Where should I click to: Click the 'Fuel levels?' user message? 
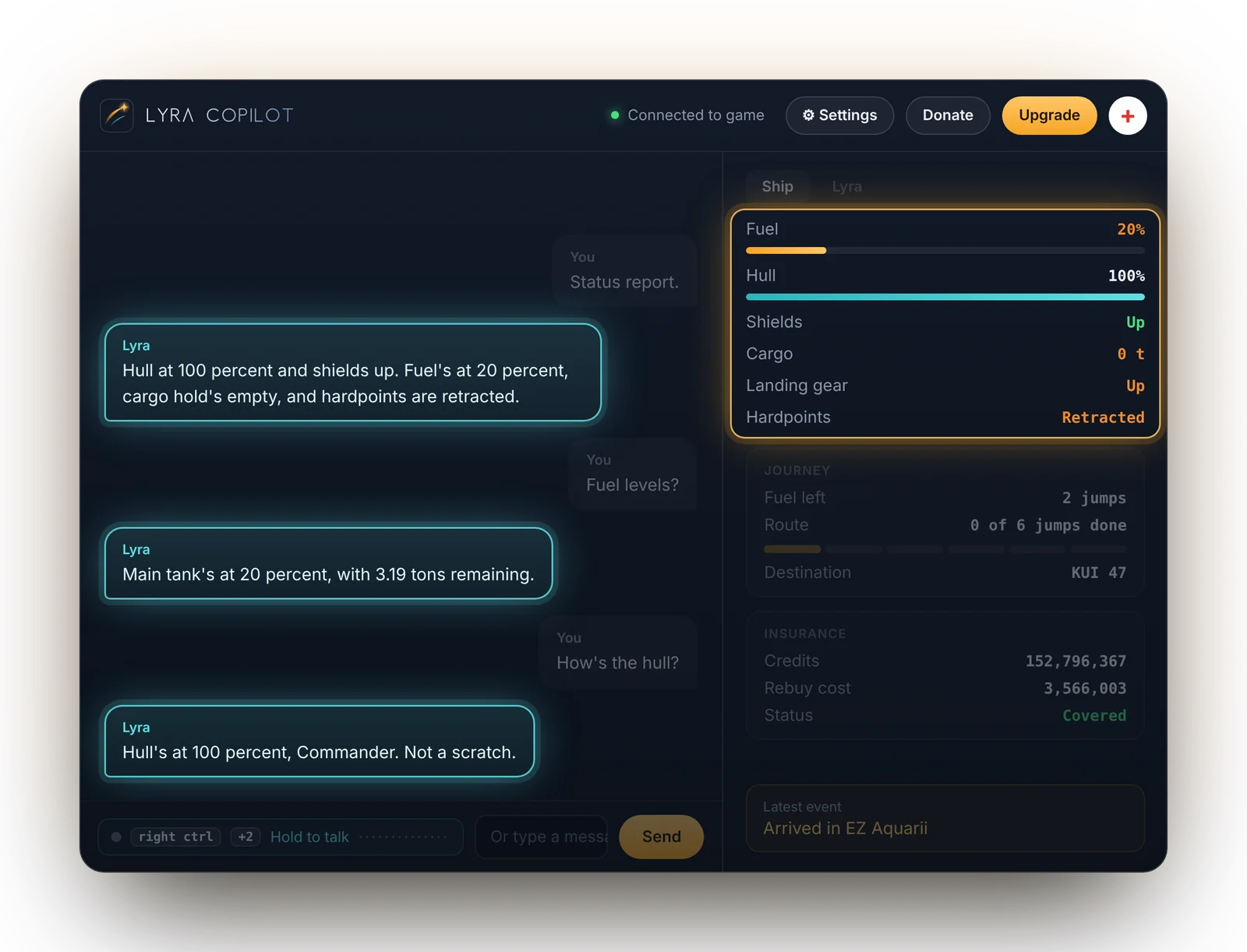point(632,474)
